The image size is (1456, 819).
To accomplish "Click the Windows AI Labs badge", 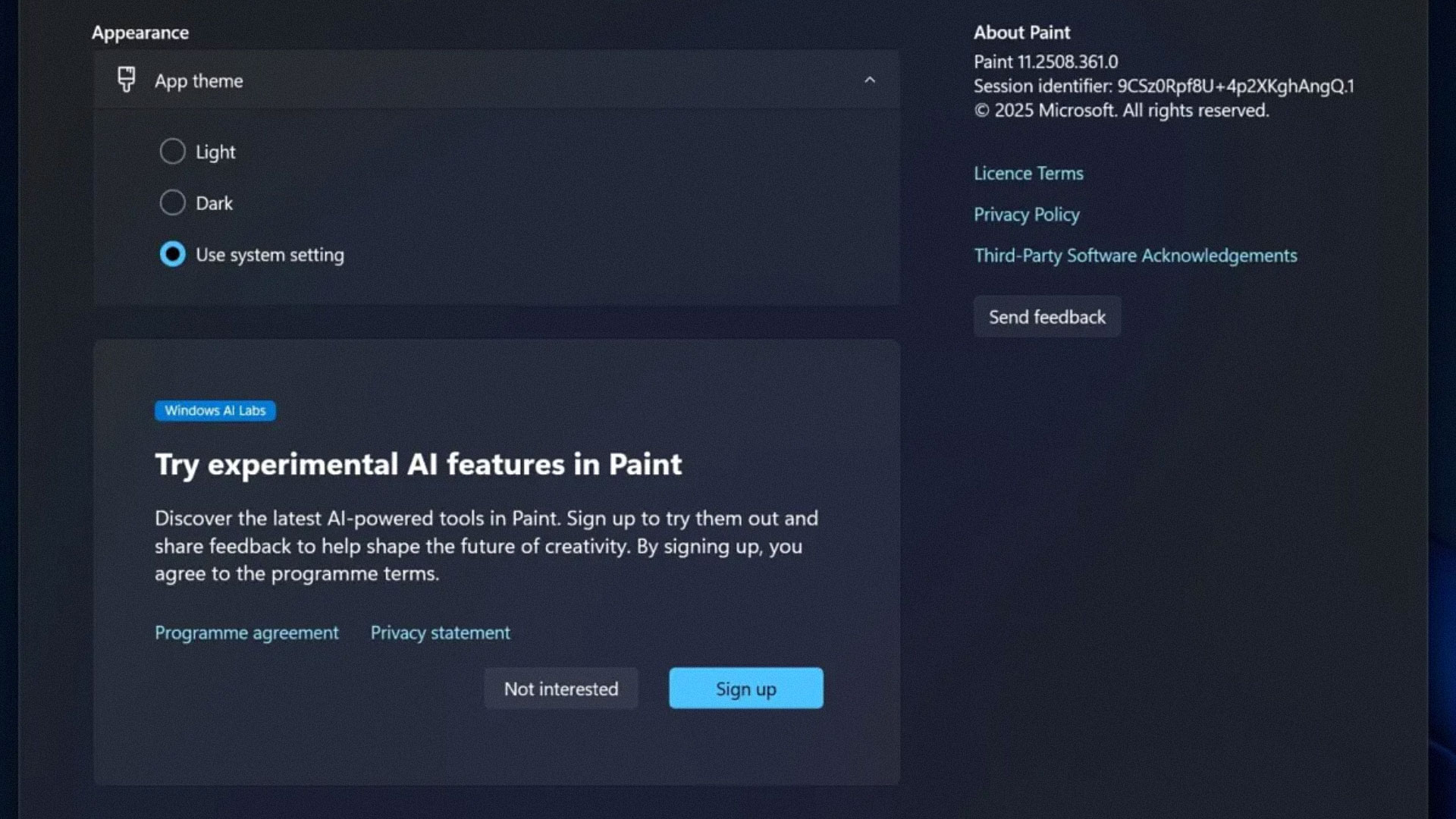I will tap(215, 410).
